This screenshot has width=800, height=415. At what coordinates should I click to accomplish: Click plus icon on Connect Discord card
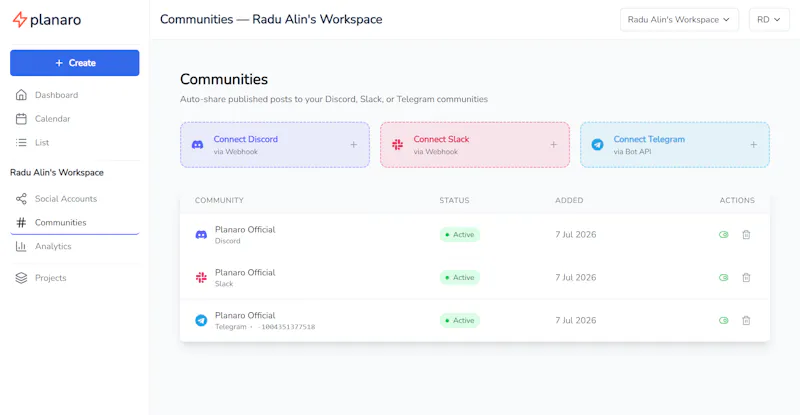click(354, 145)
